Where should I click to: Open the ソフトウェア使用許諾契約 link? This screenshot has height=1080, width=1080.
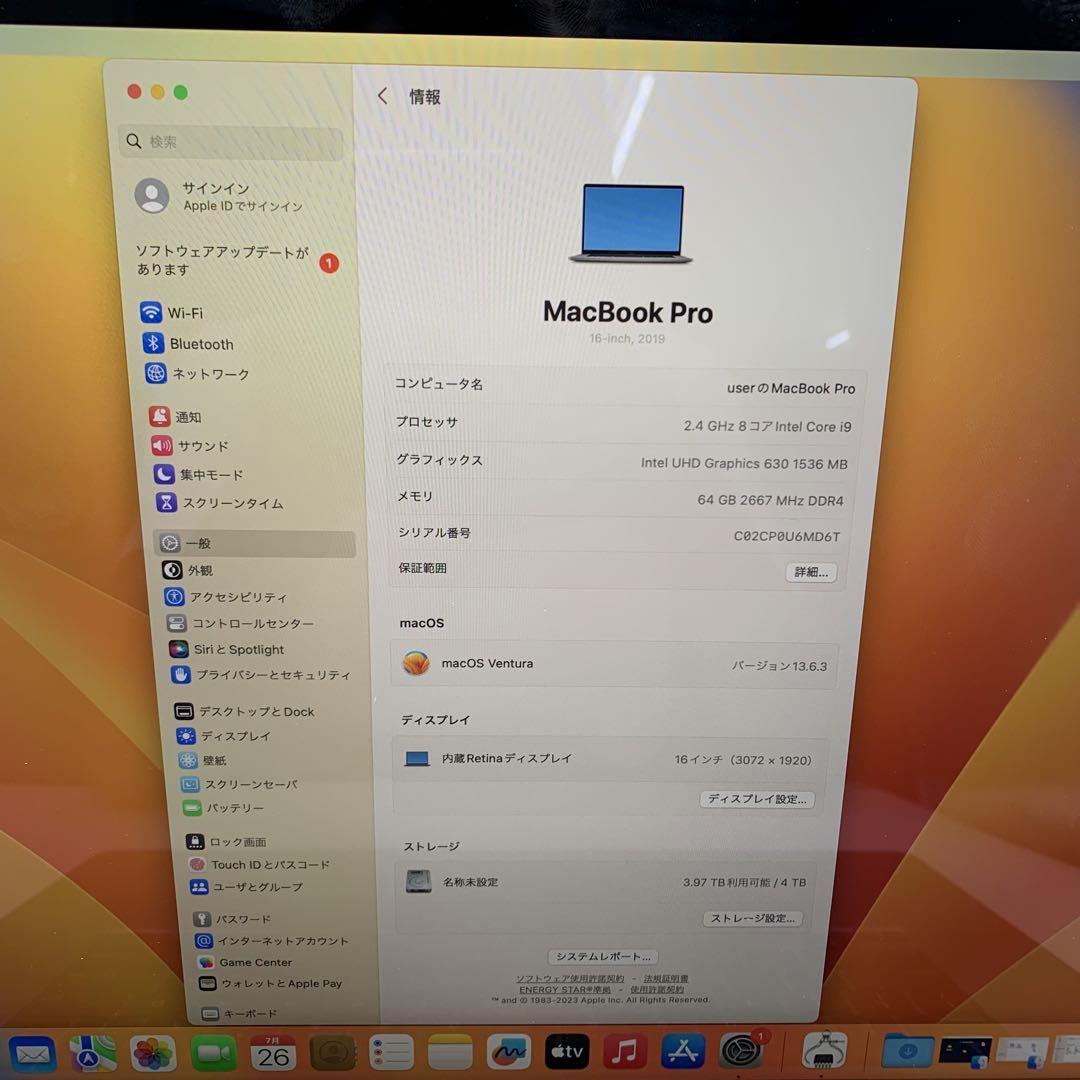point(570,979)
